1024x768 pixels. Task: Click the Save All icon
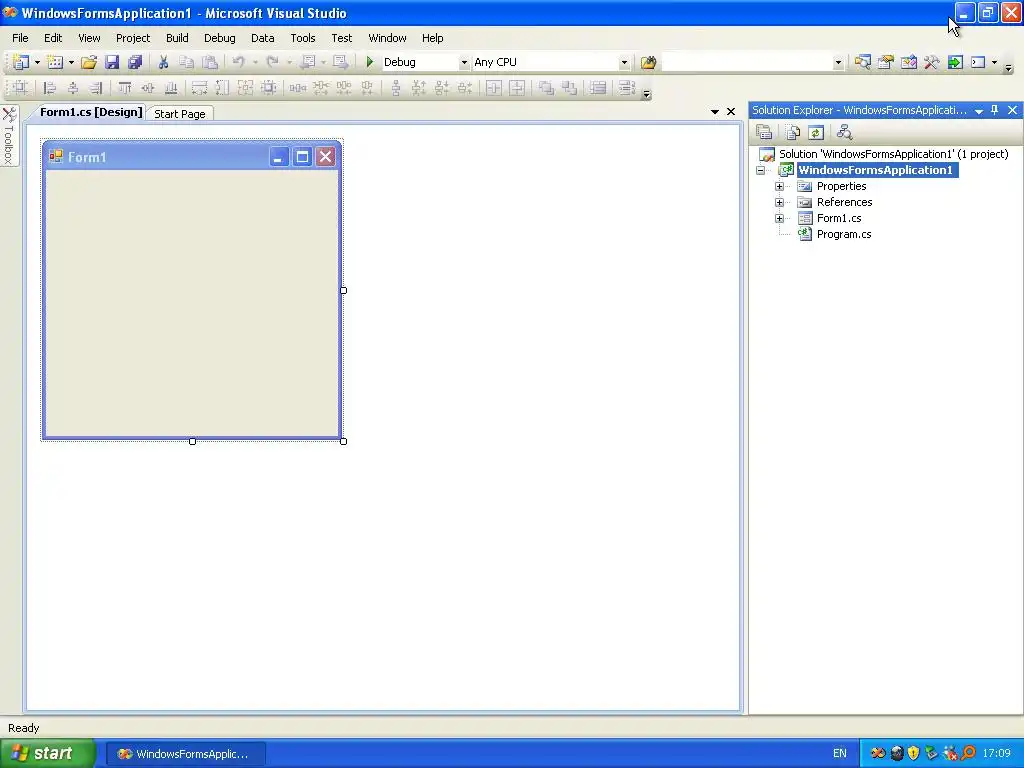(135, 62)
